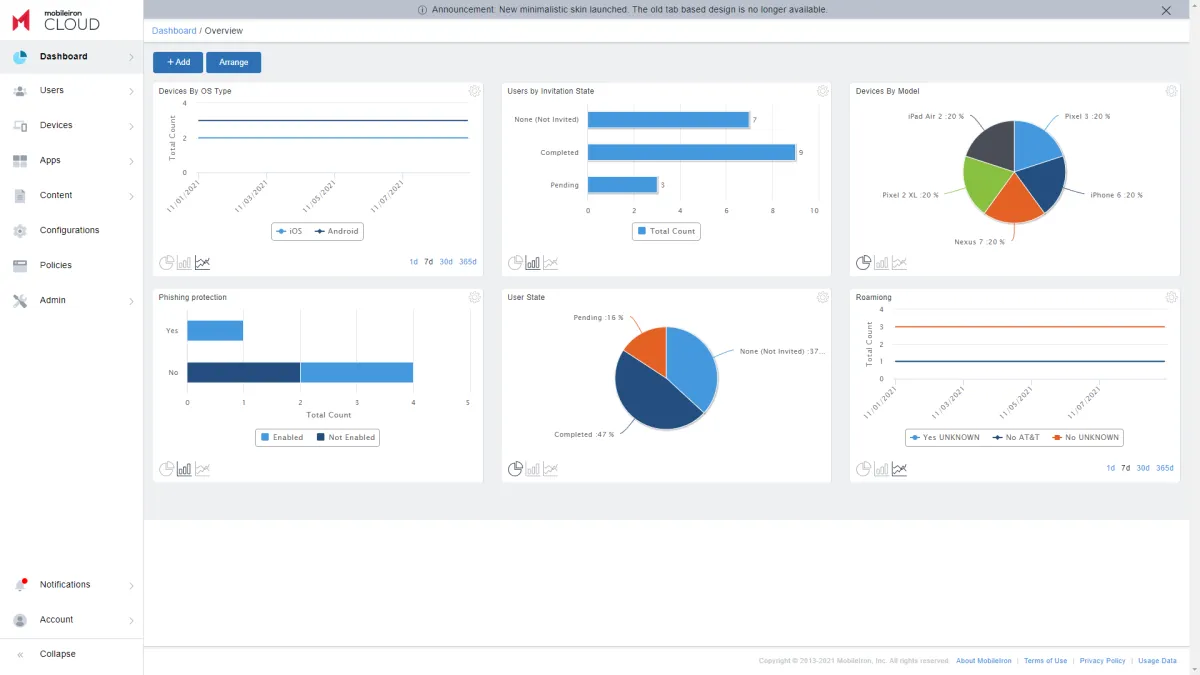
Task: Click the + Add button
Action: pyautogui.click(x=178, y=62)
